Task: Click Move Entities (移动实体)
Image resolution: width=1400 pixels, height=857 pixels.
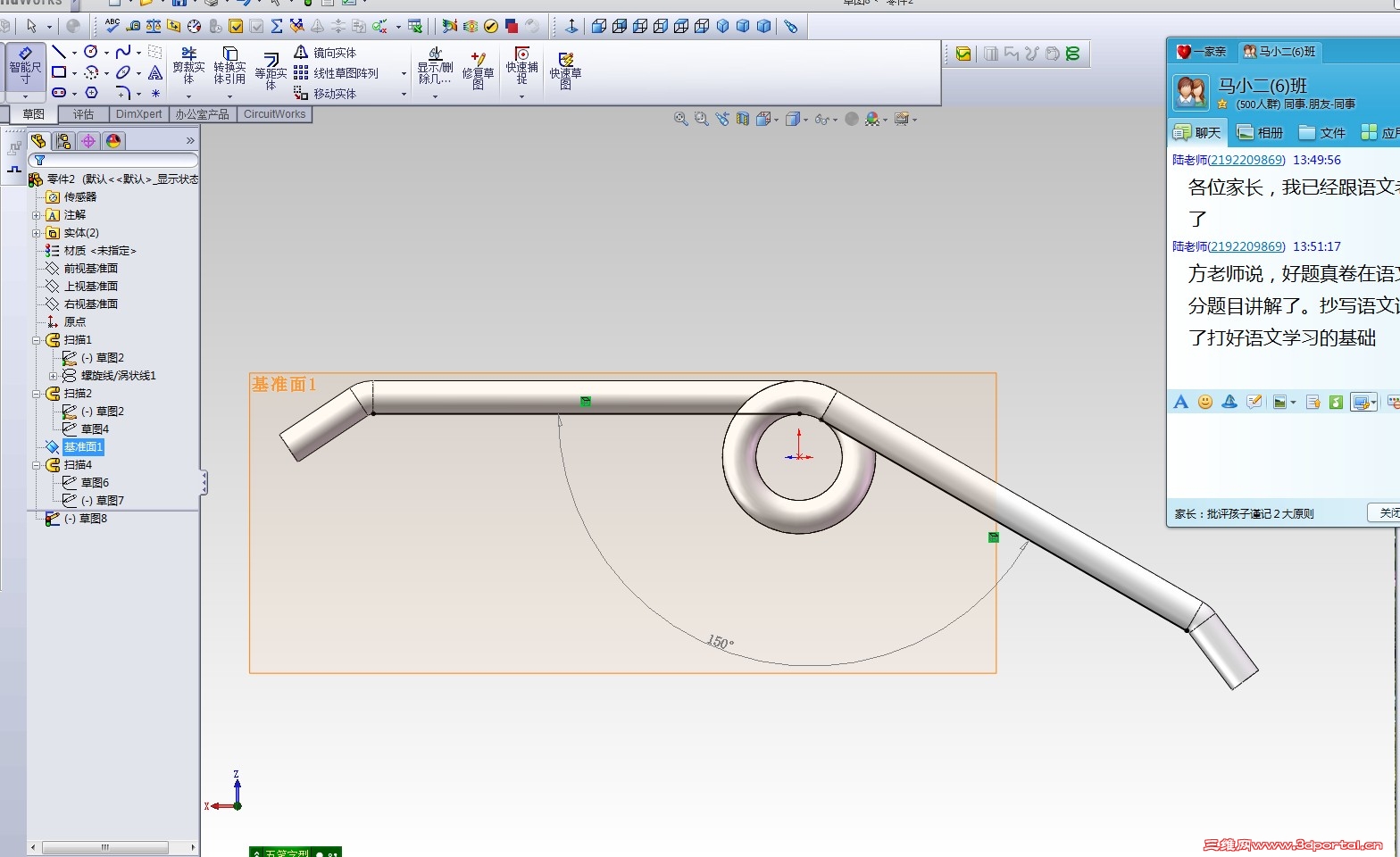Action: 325,94
